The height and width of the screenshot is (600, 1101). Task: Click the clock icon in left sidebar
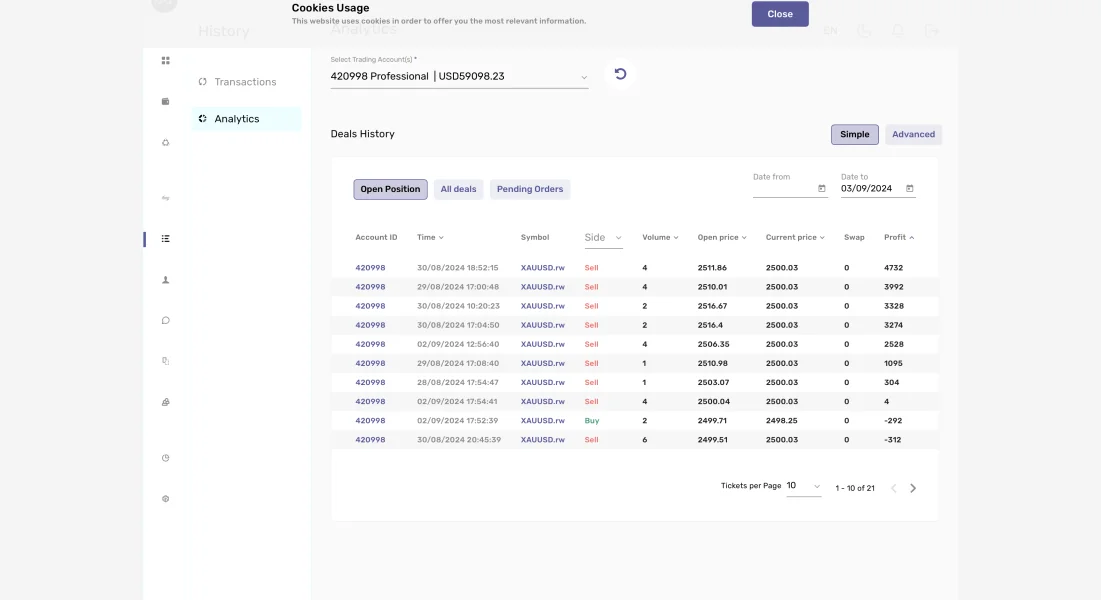[166, 458]
